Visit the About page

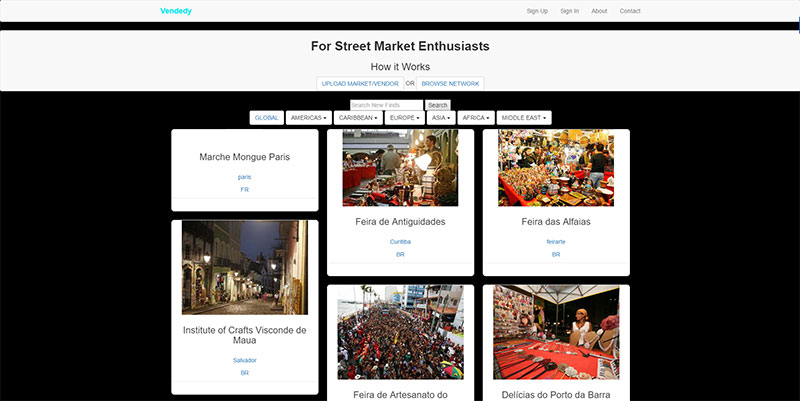(x=599, y=11)
